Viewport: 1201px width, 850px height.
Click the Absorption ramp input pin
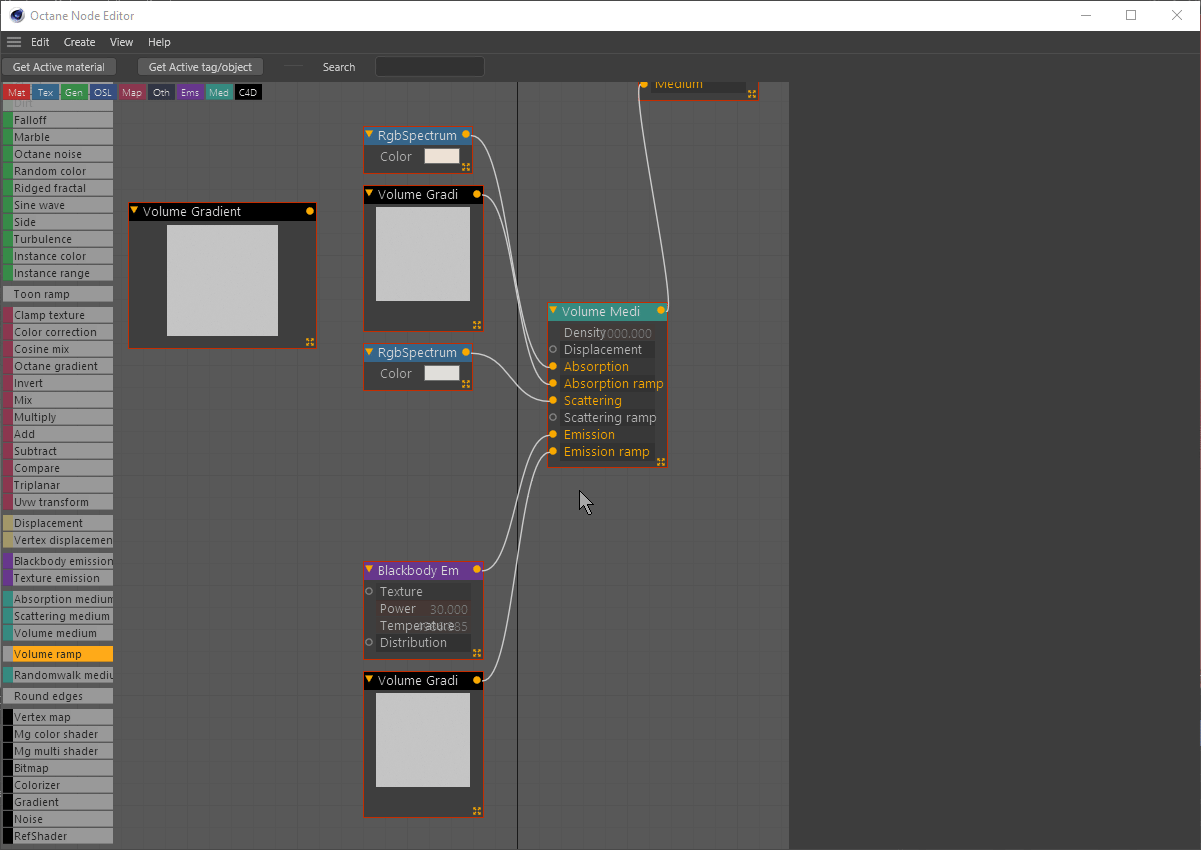tap(553, 384)
